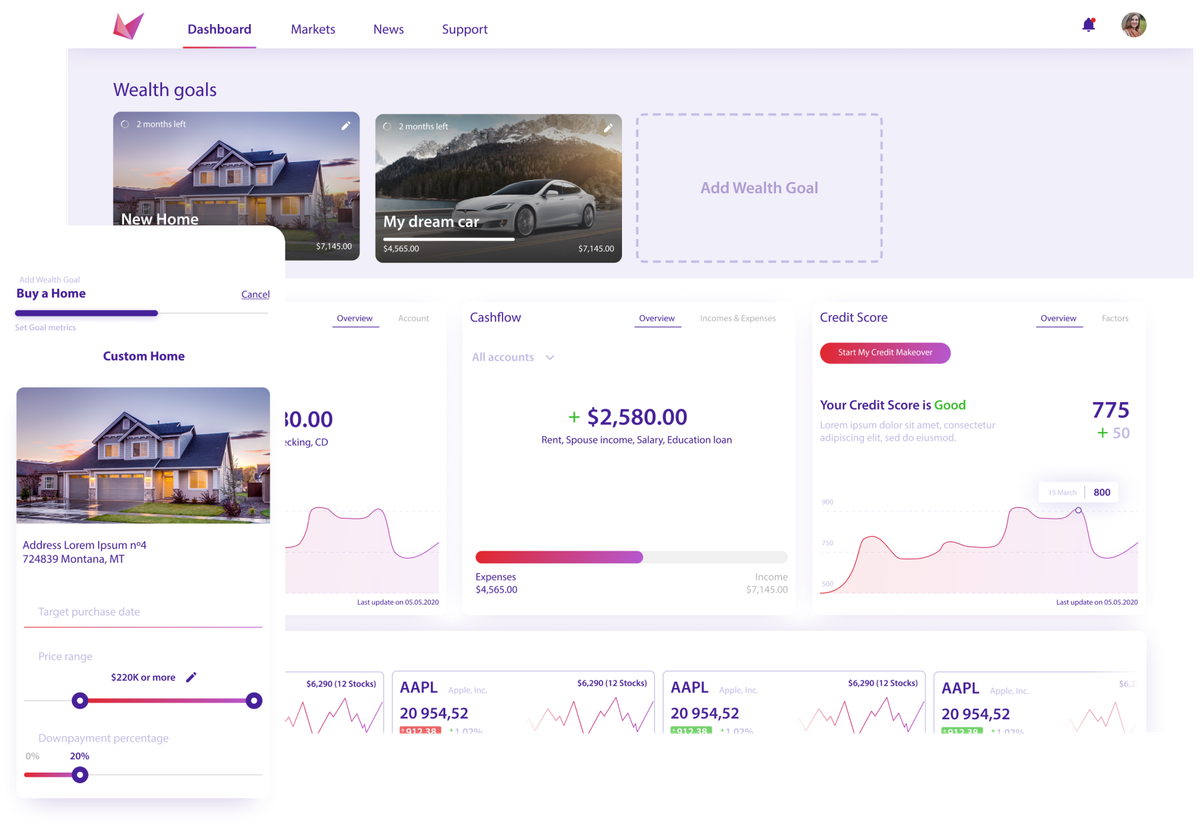Open the user profile avatar

[1134, 25]
